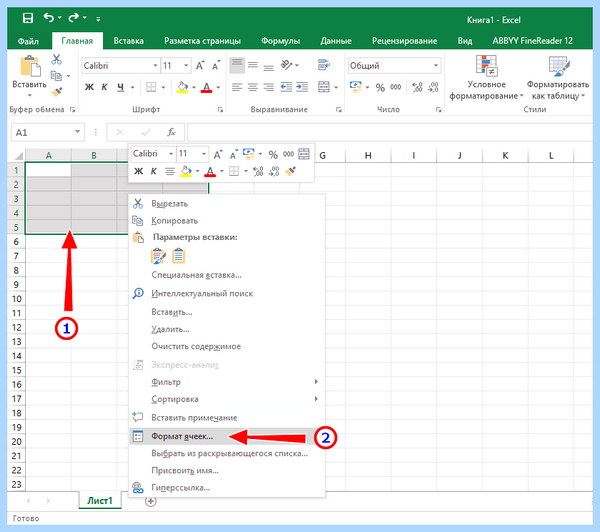
Task: Toggle underline Ч in the ribbon
Action: point(121,87)
